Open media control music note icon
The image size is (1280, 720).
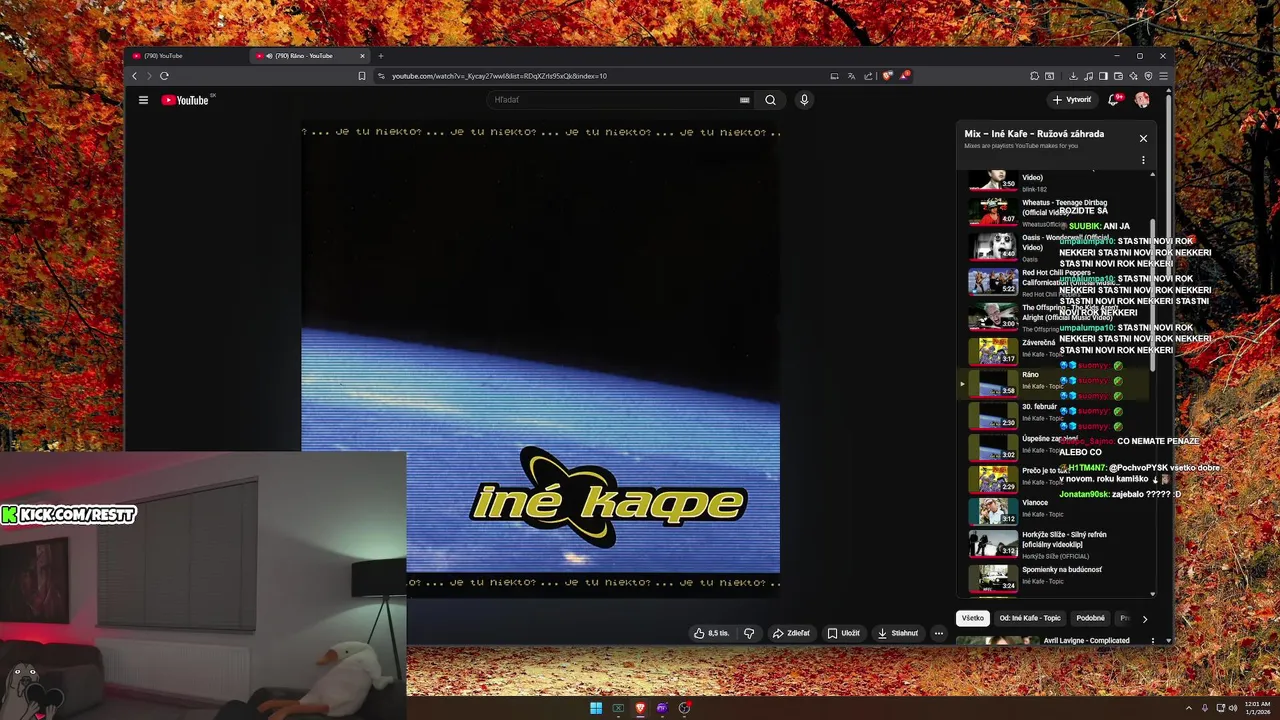coord(1088,76)
